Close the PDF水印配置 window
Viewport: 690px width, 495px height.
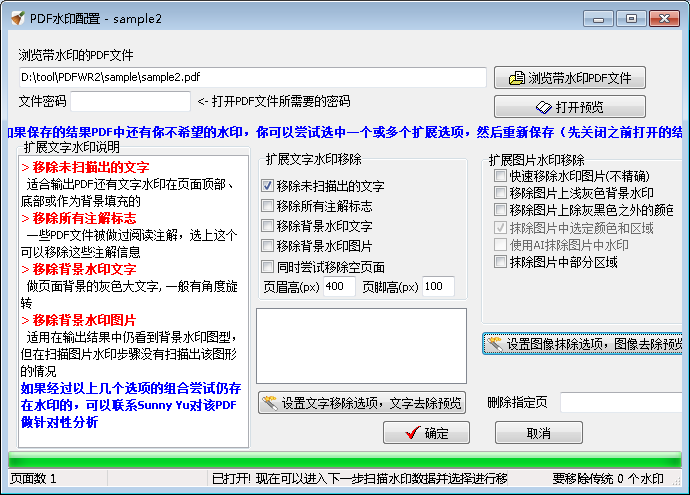click(x=664, y=18)
